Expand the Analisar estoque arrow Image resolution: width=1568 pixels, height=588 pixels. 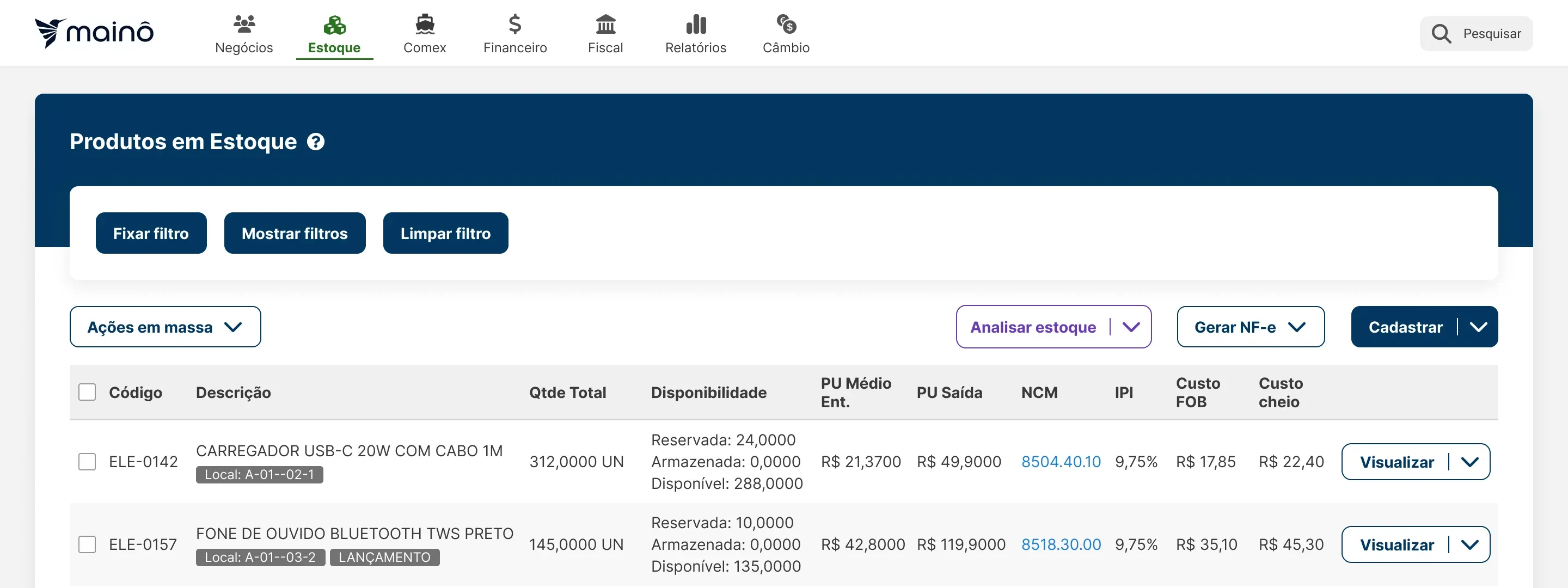coord(1131,327)
